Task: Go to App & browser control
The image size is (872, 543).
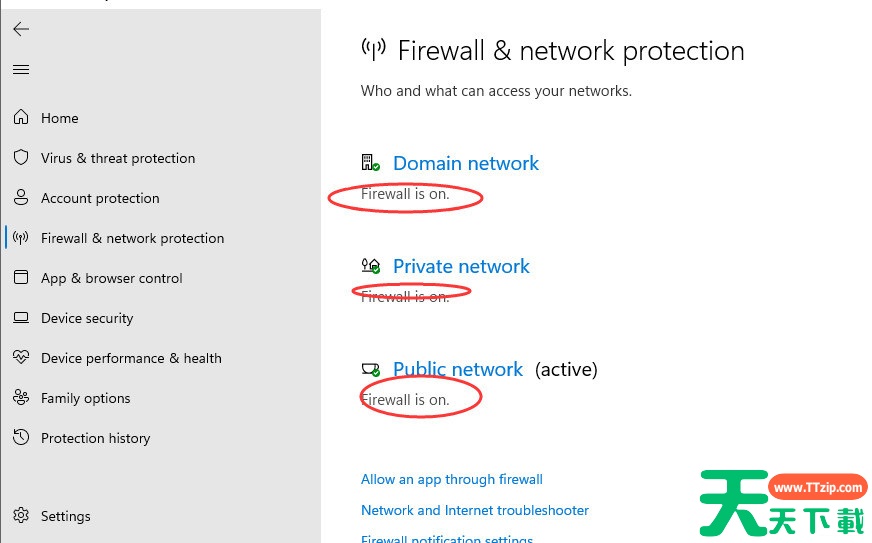Action: (112, 278)
